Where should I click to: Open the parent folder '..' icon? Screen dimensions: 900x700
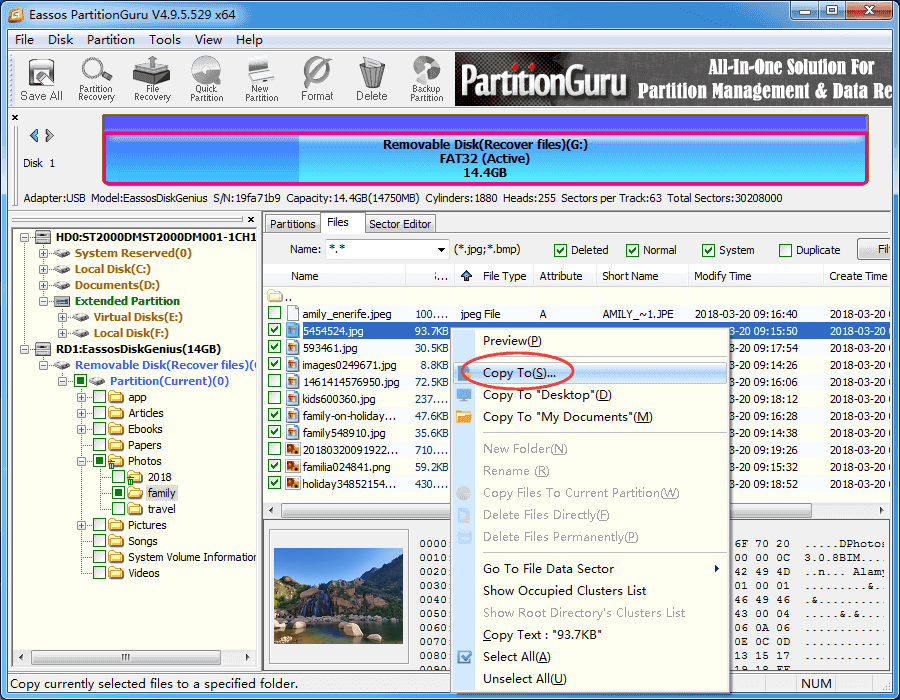pos(275,296)
